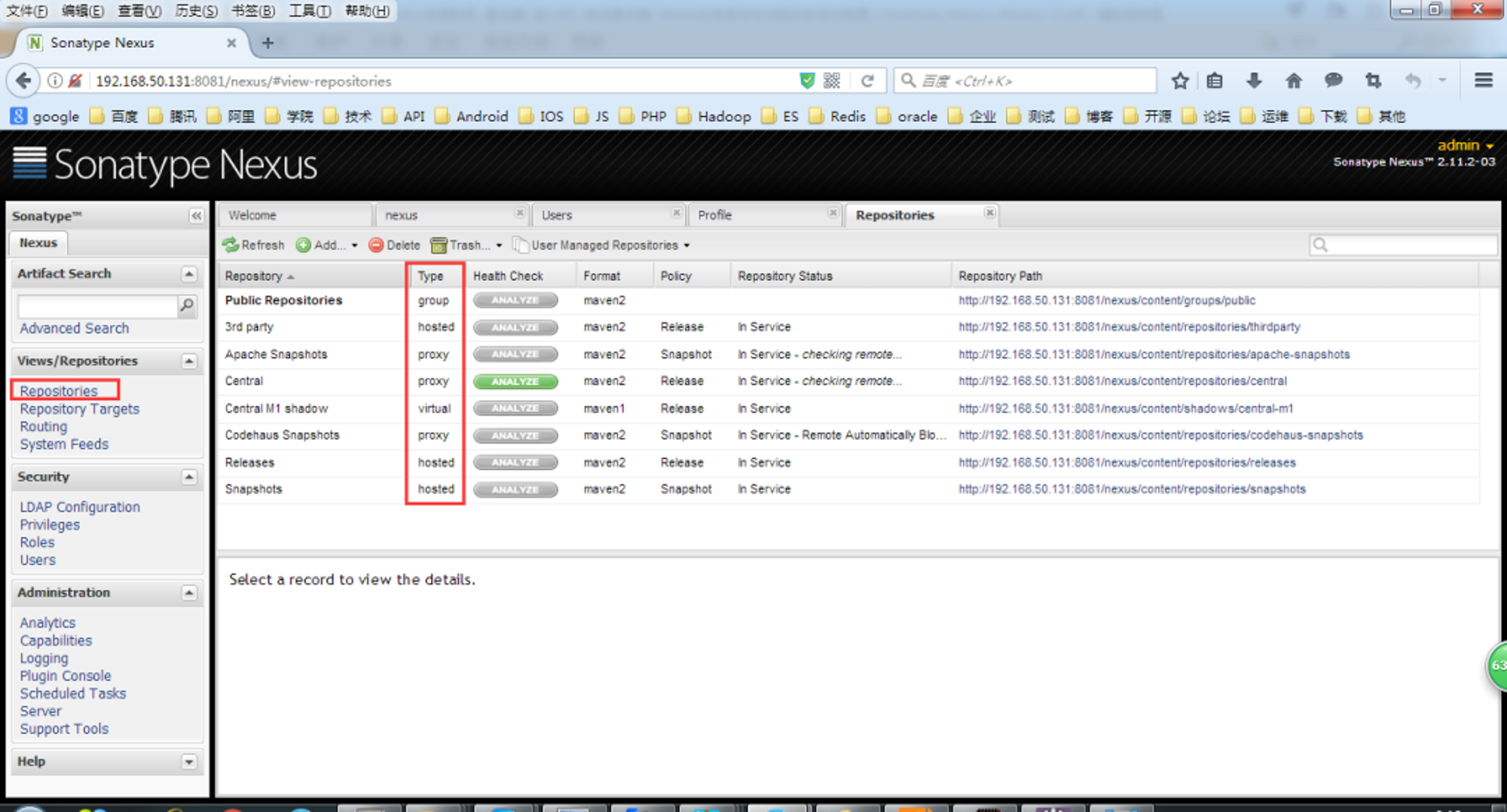
Task: Click the QR code icon in address bar
Action: pyautogui.click(x=832, y=81)
